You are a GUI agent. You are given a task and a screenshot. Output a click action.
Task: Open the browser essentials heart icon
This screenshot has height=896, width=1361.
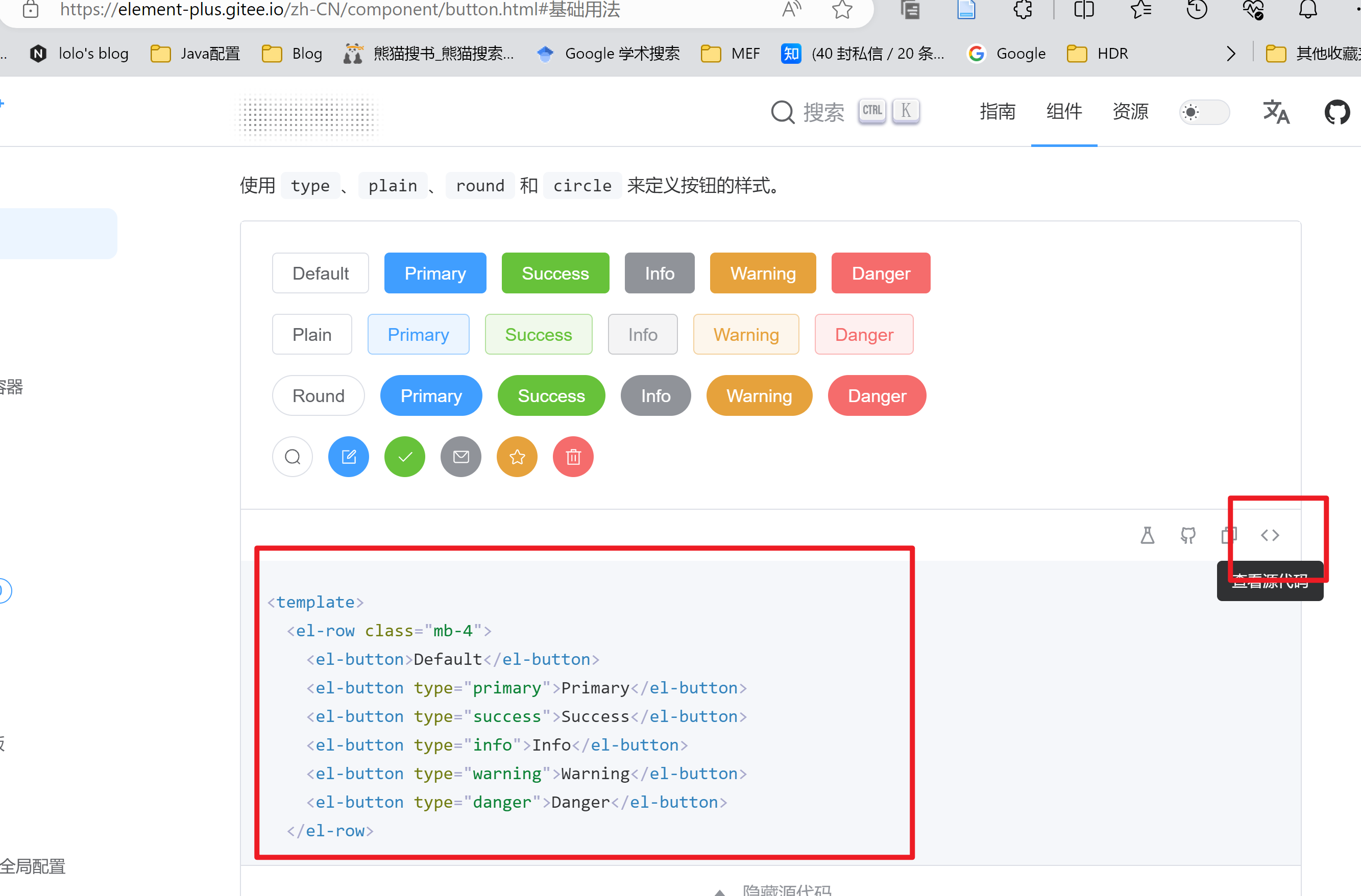point(1252,9)
